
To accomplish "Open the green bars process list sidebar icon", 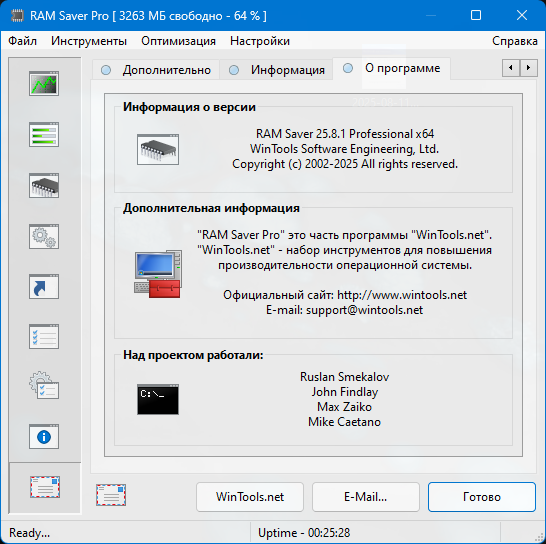I will 44,134.
